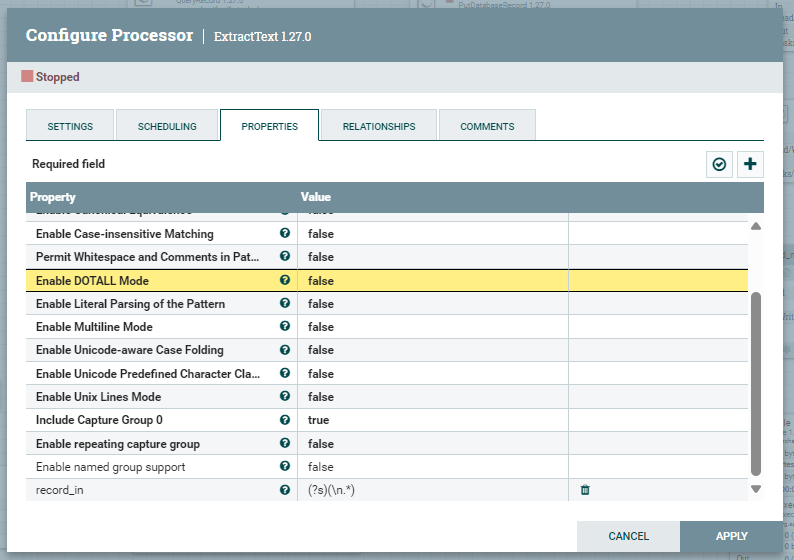Click help icon for Enable Multiline Mode
Screen dimensions: 794x560
click(285, 326)
